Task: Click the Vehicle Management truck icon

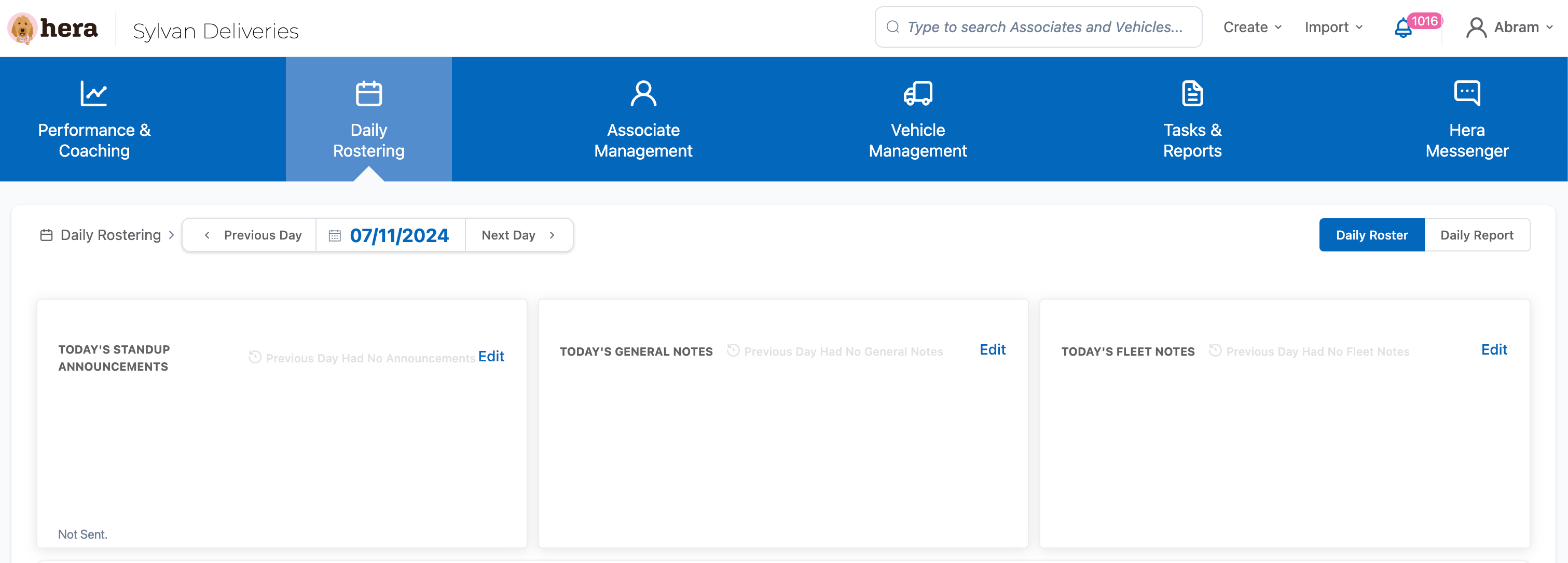Action: (917, 94)
